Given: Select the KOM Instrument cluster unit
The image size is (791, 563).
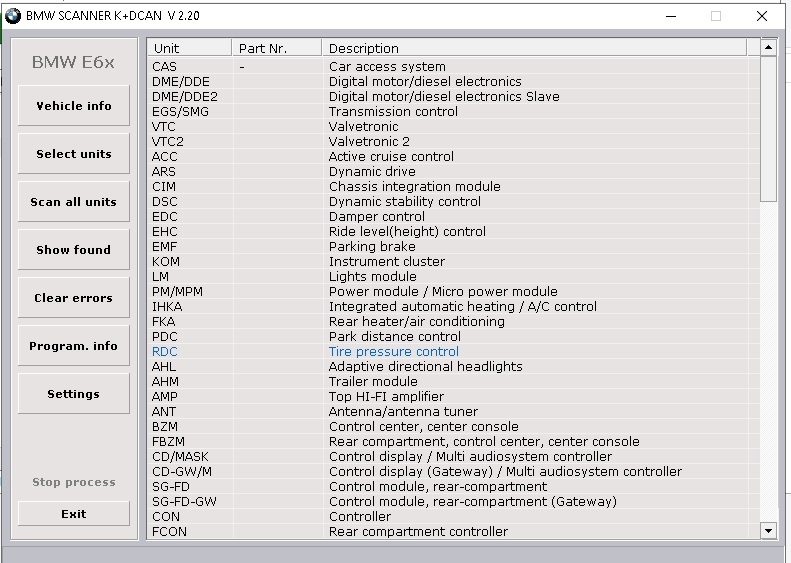Looking at the screenshot, I should 386,262.
